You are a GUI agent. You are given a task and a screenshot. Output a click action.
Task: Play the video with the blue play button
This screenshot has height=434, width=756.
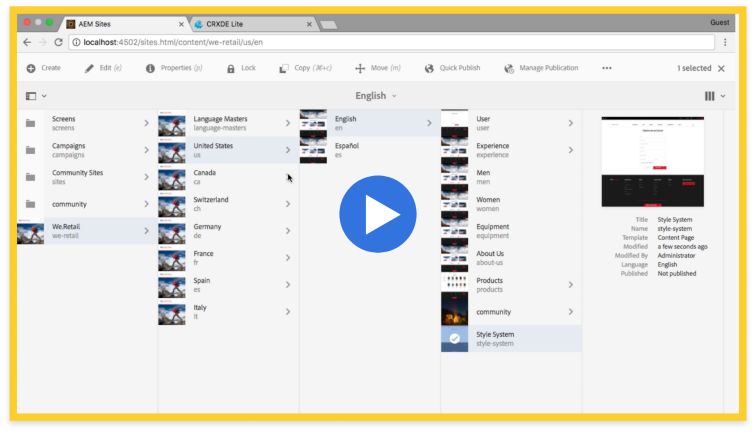click(378, 214)
